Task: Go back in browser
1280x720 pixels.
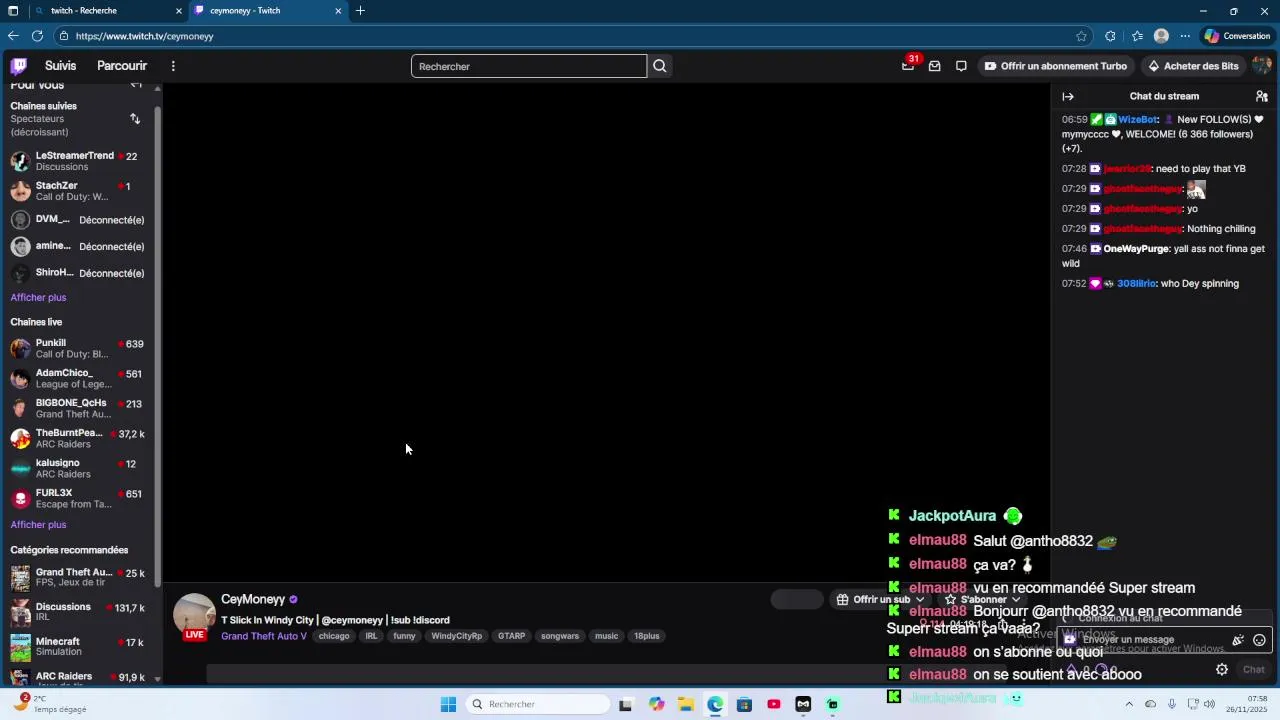Action: point(13,36)
